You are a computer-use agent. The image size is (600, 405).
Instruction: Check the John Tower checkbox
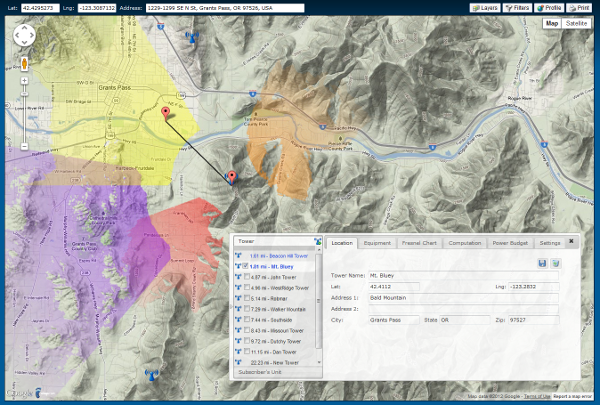[x=247, y=276]
